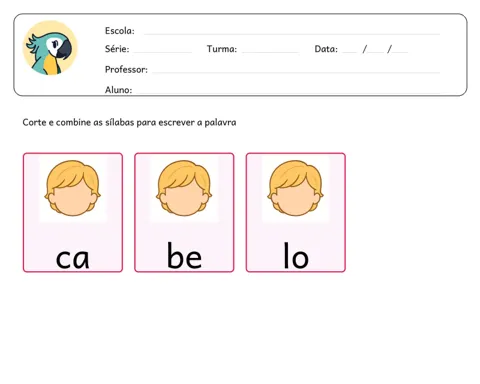Click the 'Escola:' label
Viewport: 480px width, 384px height.
click(120, 31)
